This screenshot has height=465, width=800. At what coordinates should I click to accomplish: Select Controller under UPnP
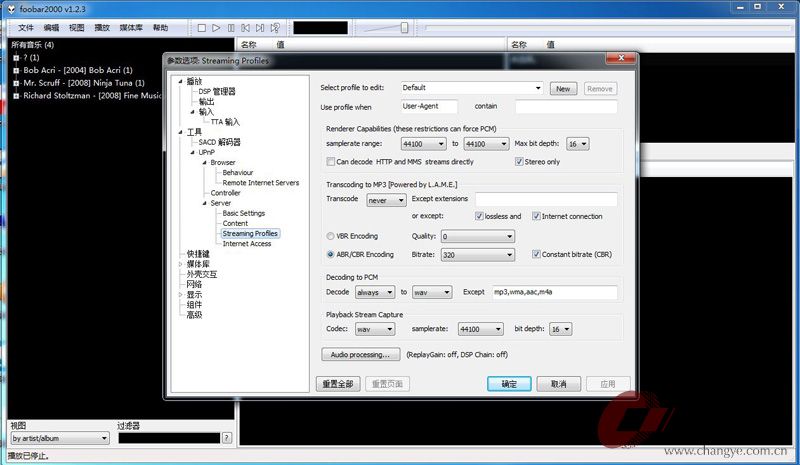[x=225, y=193]
